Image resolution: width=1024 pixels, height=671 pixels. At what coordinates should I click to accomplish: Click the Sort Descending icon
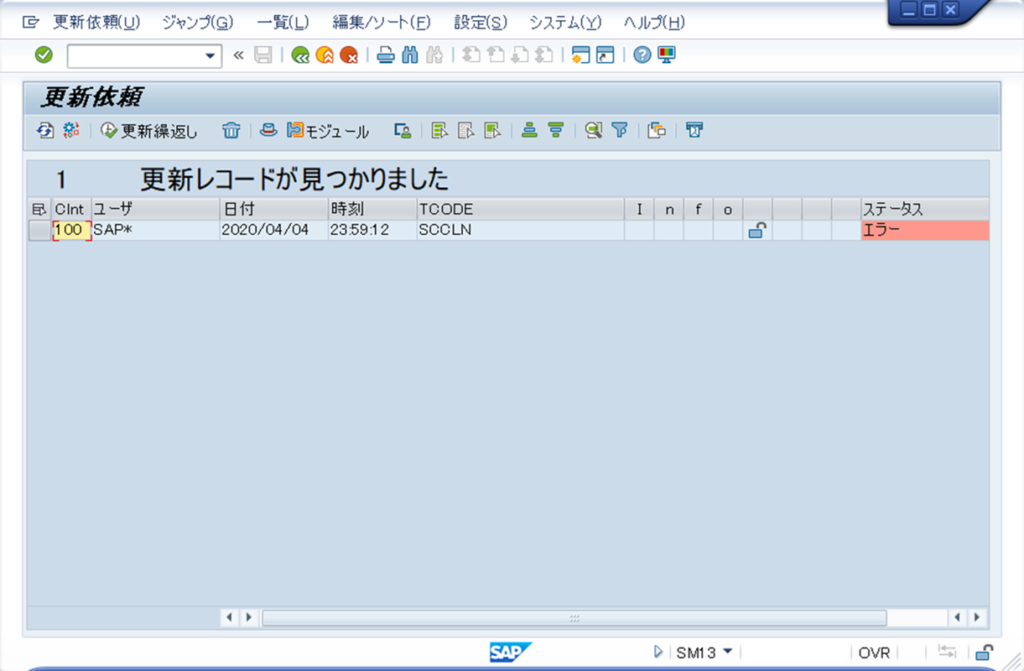click(x=556, y=131)
